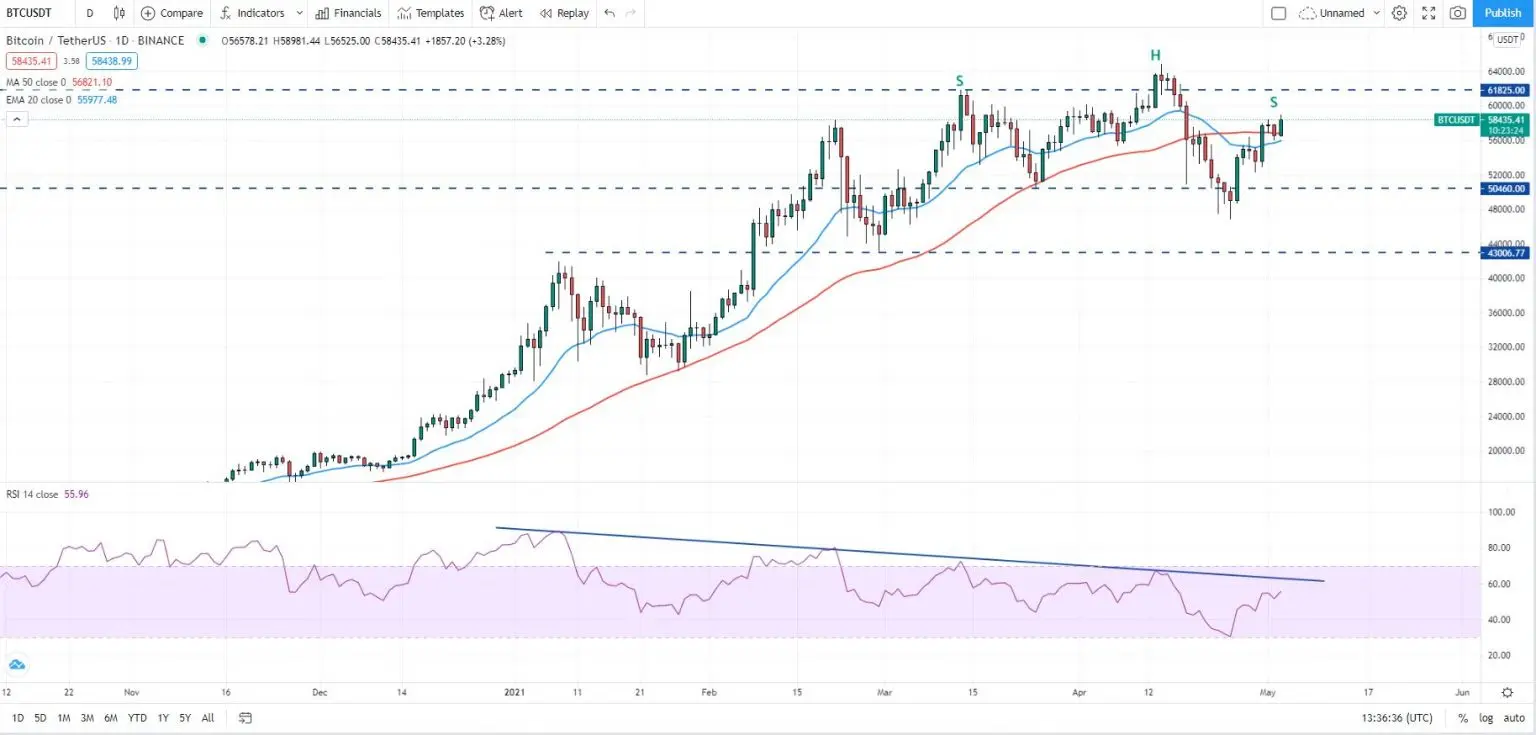Viewport: 1536px width, 735px height.
Task: Click the Compare symbol plus icon
Action: [148, 13]
